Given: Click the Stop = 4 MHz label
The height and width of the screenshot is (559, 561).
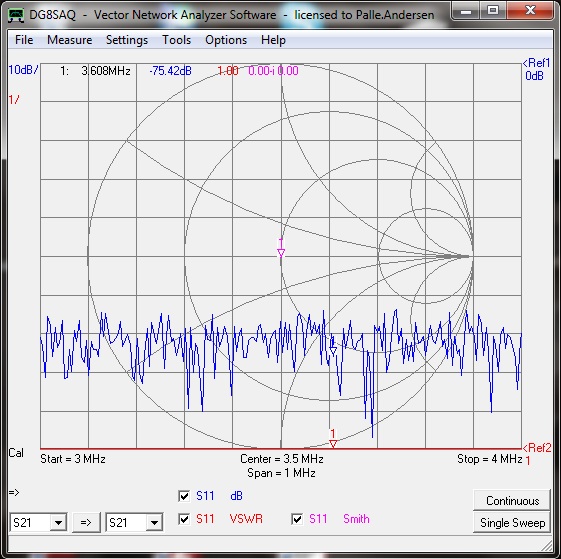Looking at the screenshot, I should (x=489, y=459).
